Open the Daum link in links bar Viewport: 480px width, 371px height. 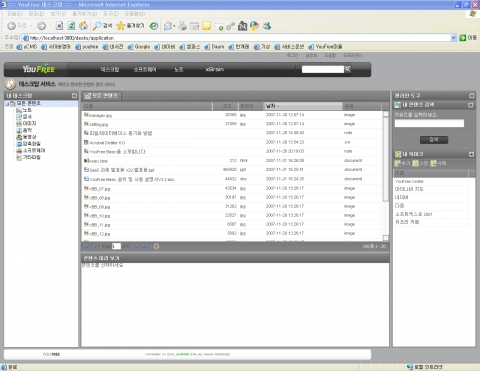tap(214, 47)
